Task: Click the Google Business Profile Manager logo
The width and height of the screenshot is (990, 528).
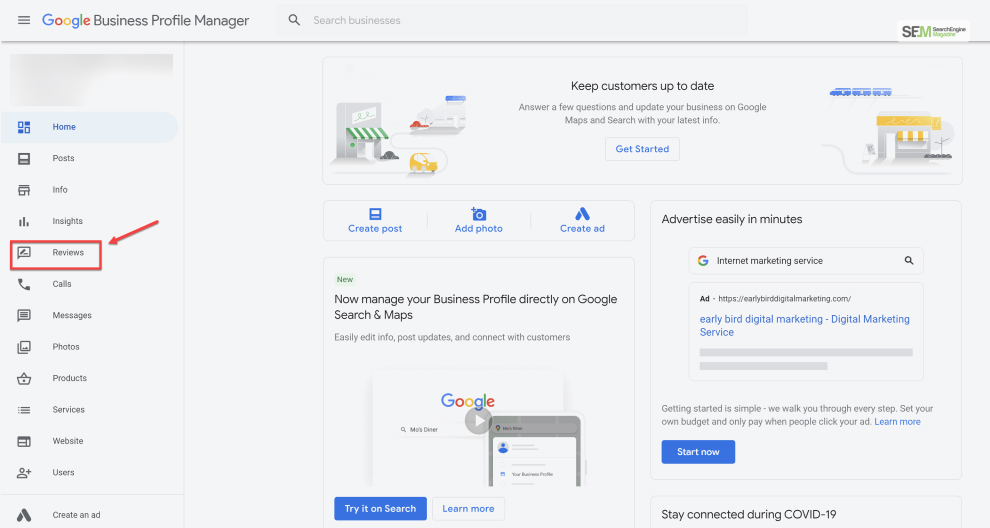Action: (x=146, y=20)
